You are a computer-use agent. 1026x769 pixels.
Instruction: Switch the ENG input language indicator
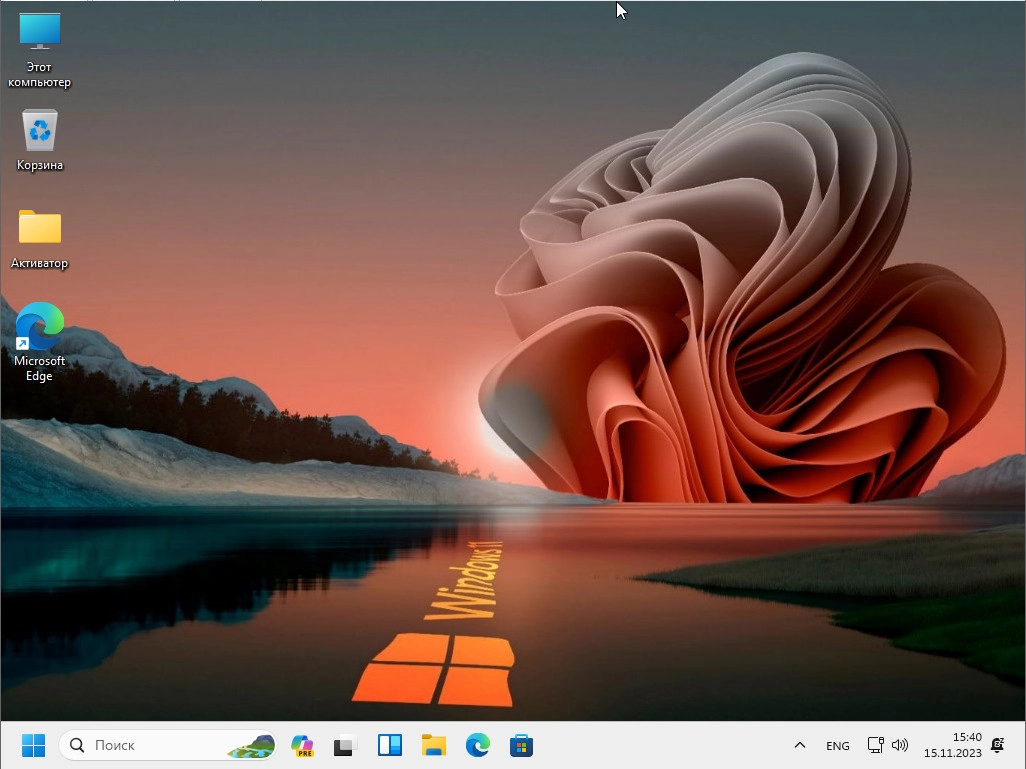(x=838, y=745)
